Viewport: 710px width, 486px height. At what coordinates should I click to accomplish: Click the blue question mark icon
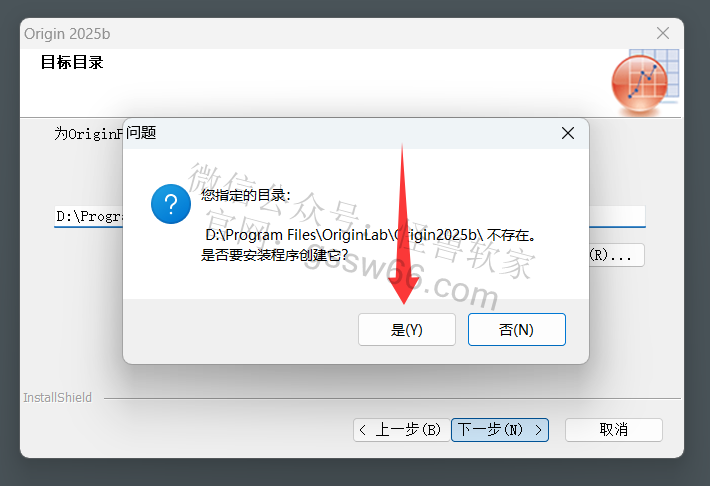pos(171,204)
